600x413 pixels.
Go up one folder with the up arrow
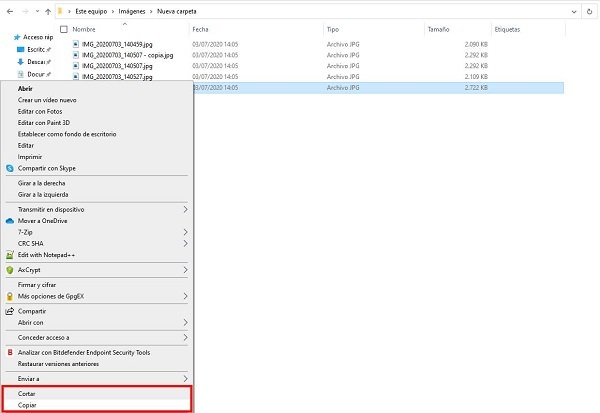(50, 11)
